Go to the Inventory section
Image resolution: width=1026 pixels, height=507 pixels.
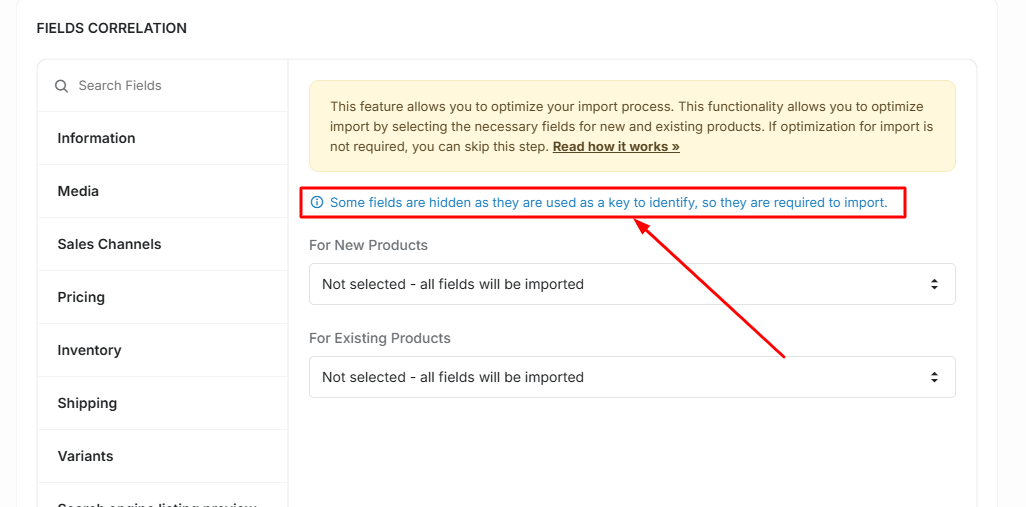162,350
